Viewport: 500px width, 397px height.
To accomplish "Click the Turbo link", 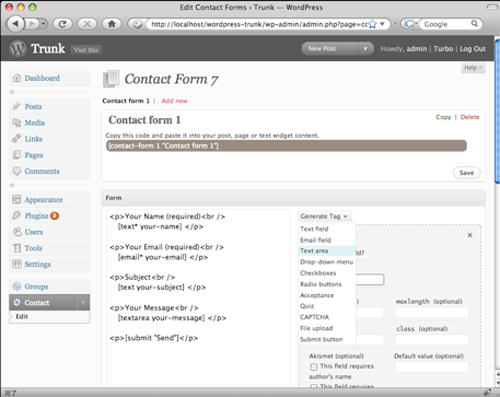I will click(443, 49).
